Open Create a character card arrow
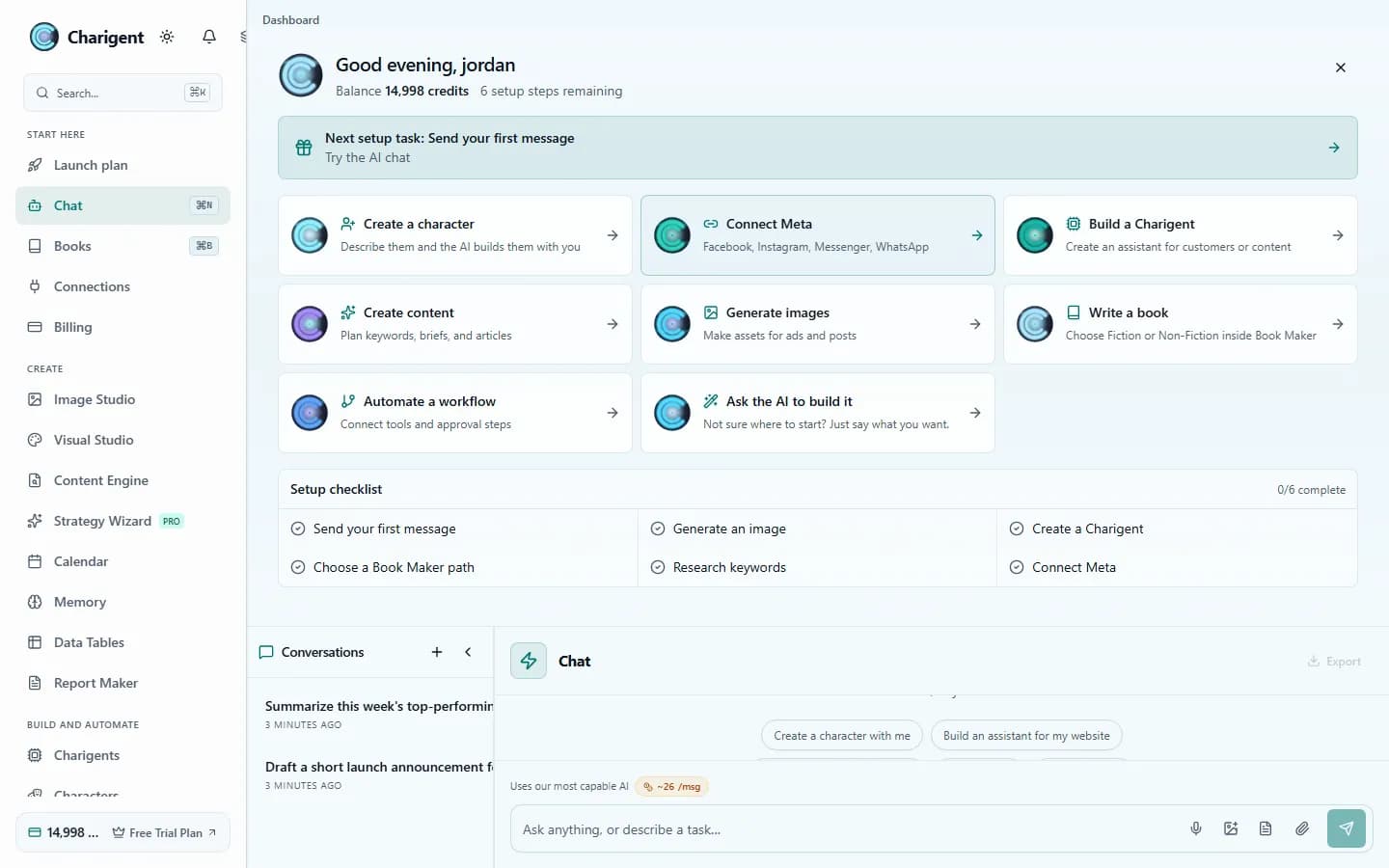 point(613,235)
